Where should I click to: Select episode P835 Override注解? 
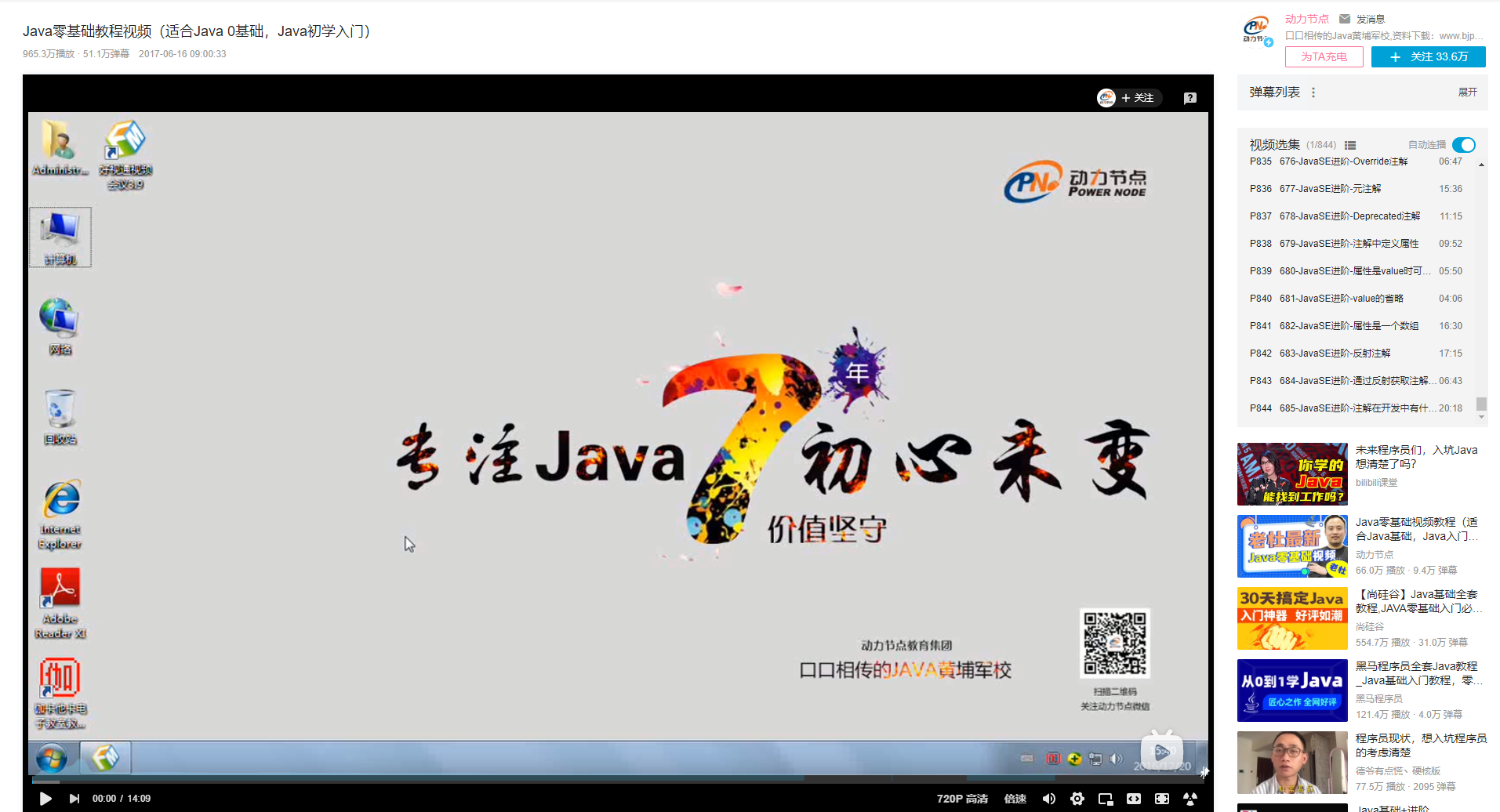pos(1357,161)
